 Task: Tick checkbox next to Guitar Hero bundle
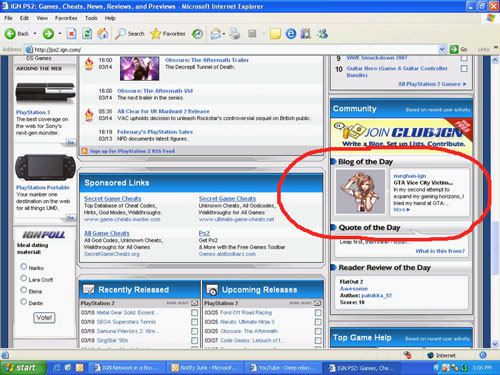coord(464,69)
